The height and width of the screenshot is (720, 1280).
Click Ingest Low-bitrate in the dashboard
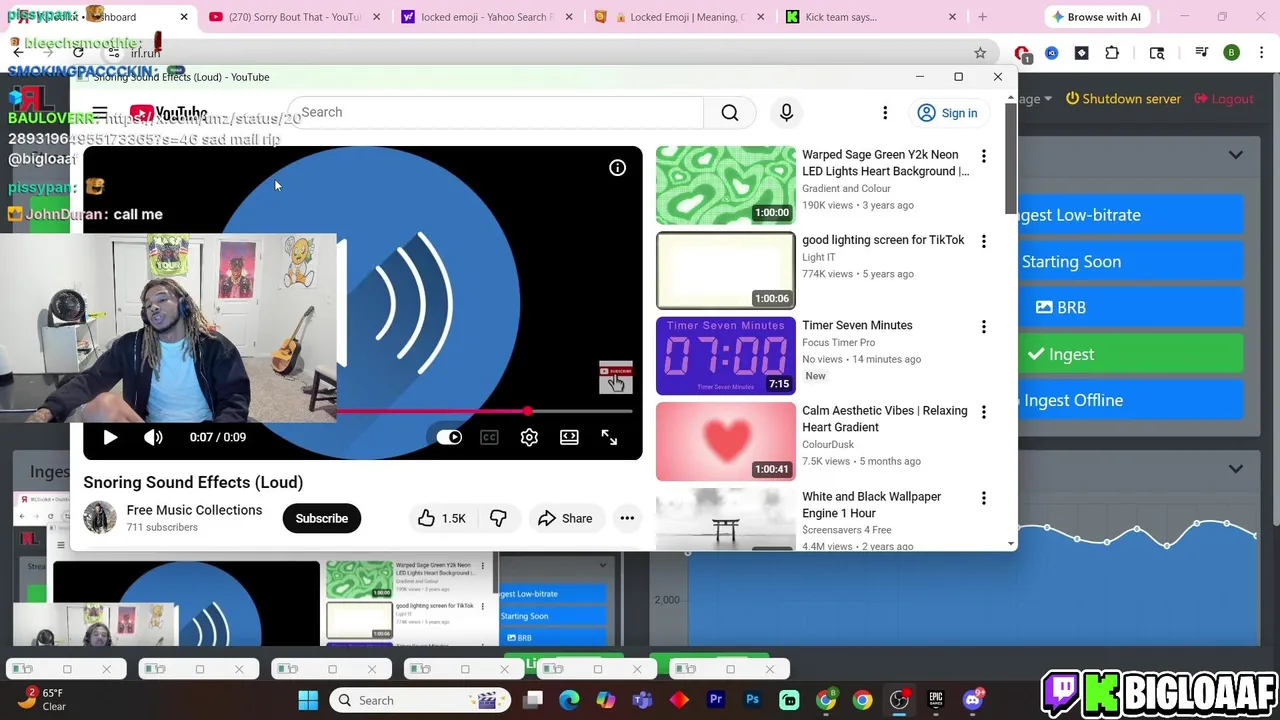(x=1130, y=215)
